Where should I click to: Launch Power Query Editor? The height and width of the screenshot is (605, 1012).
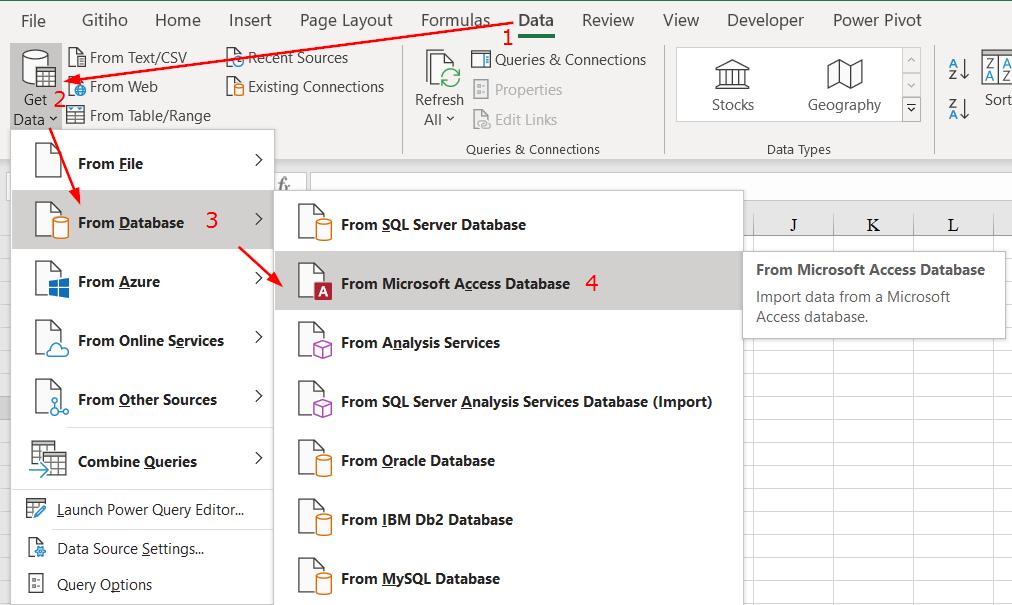pos(150,510)
